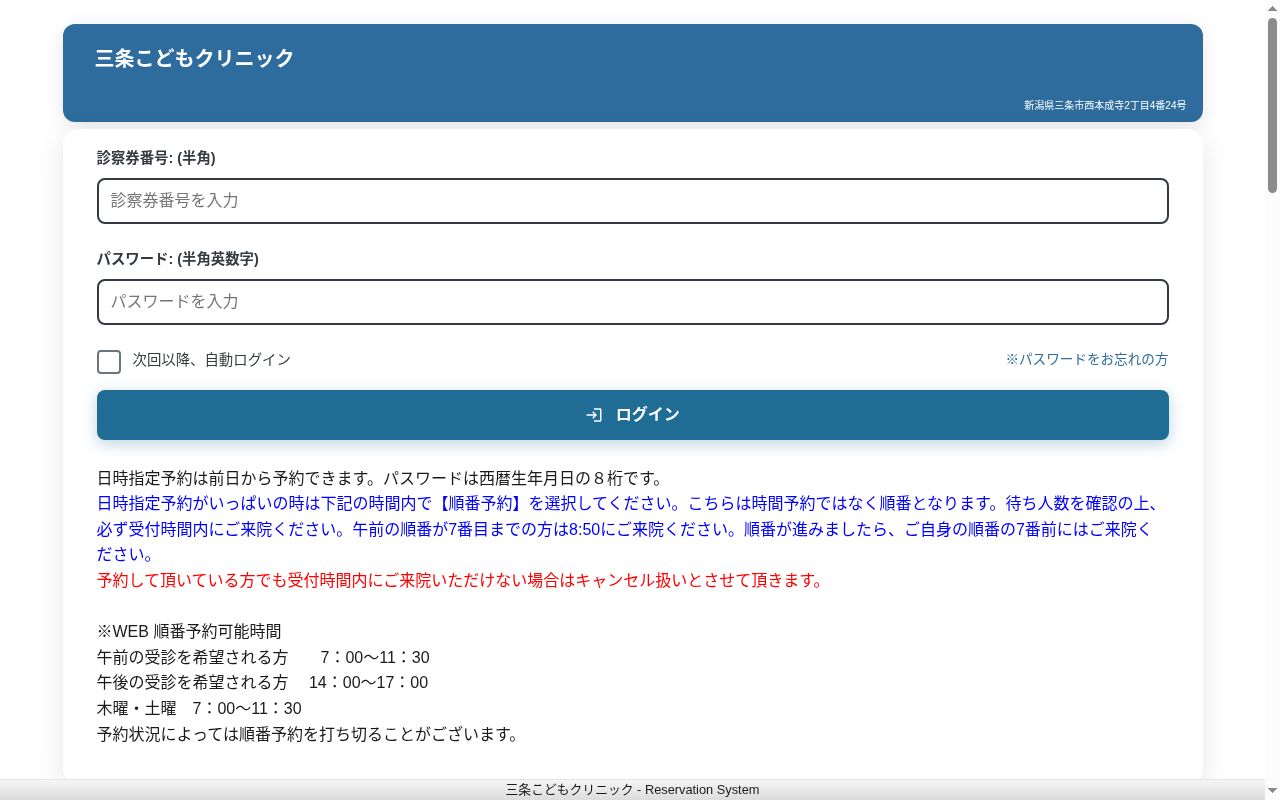Viewport: 1280px width, 800px height.
Task: Enable the 次回以降、自動ログイン checkbox
Action: (x=109, y=361)
